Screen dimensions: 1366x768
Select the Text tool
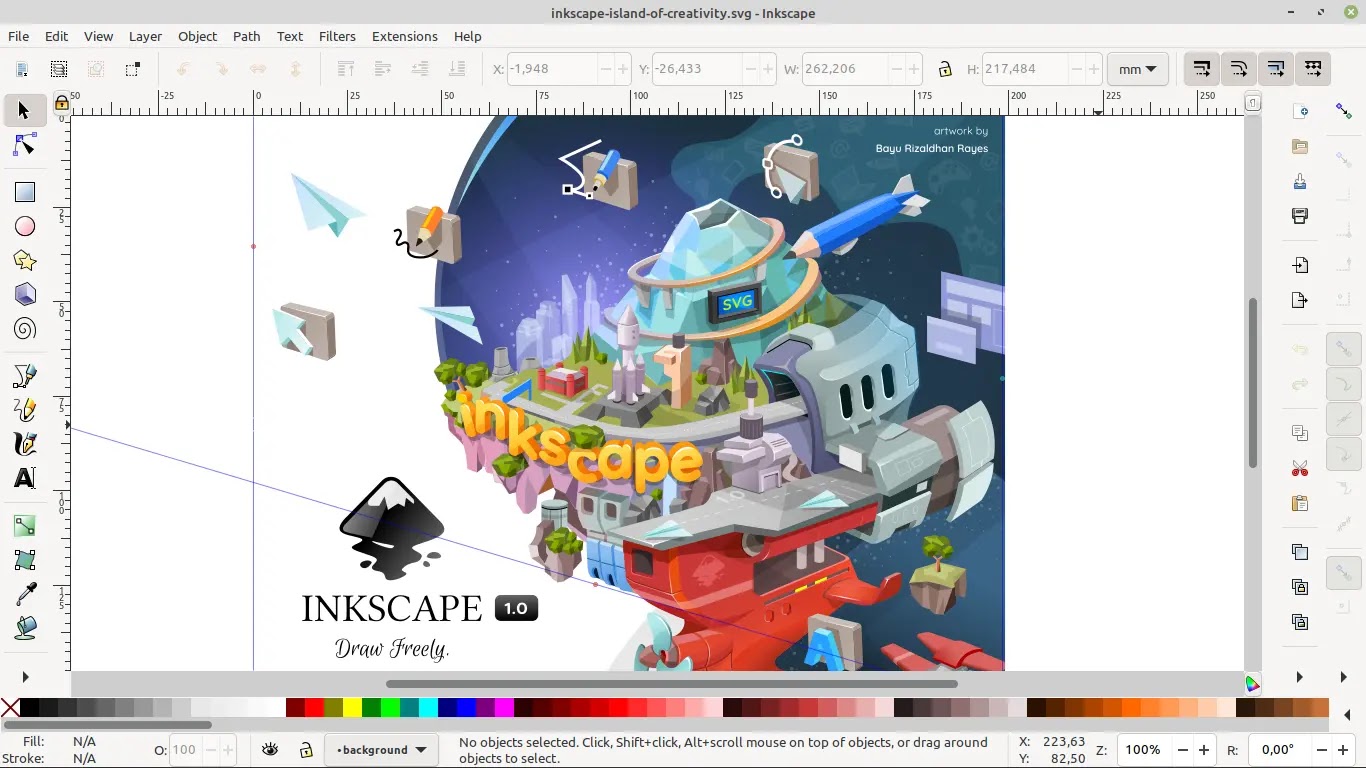coord(24,478)
